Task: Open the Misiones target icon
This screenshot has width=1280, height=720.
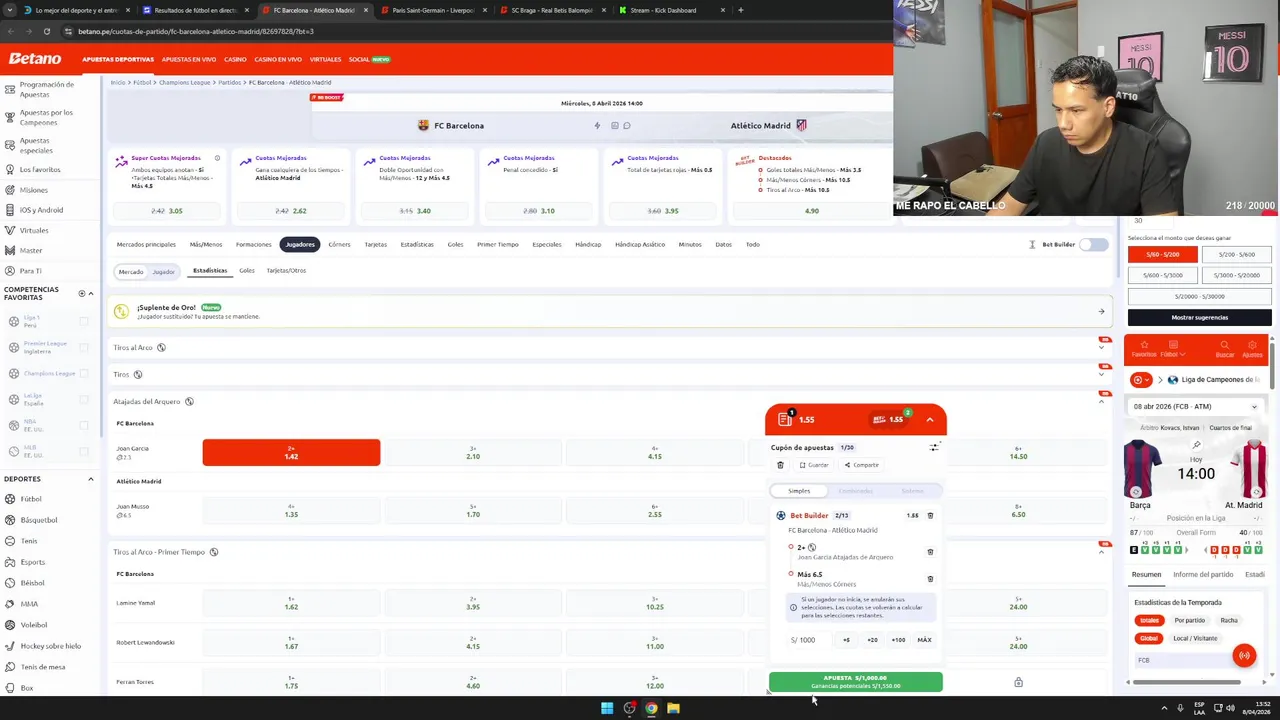Action: (10, 190)
